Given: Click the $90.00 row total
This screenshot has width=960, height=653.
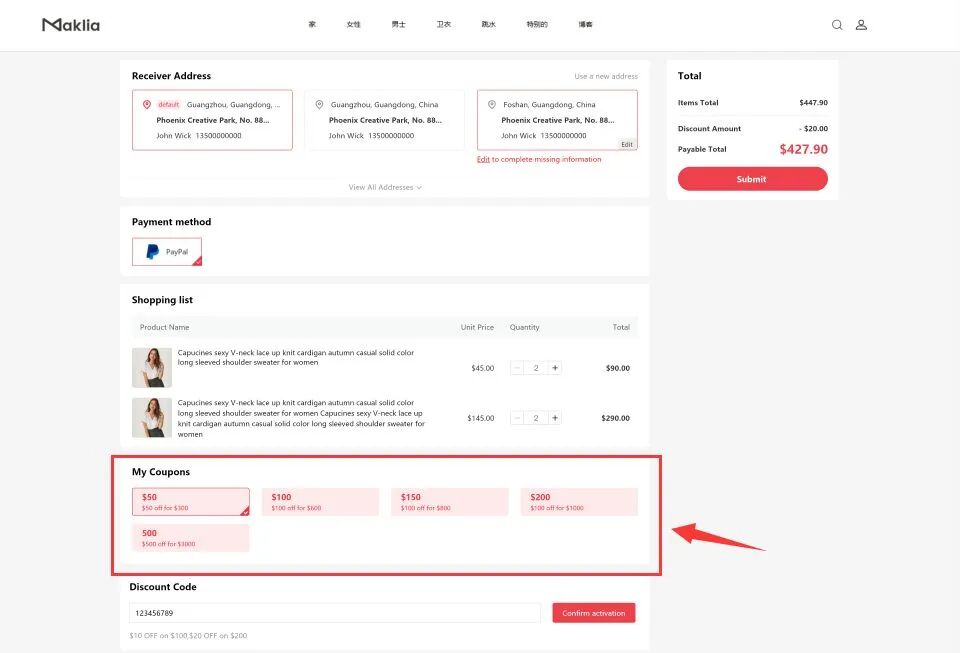Looking at the screenshot, I should coord(618,368).
